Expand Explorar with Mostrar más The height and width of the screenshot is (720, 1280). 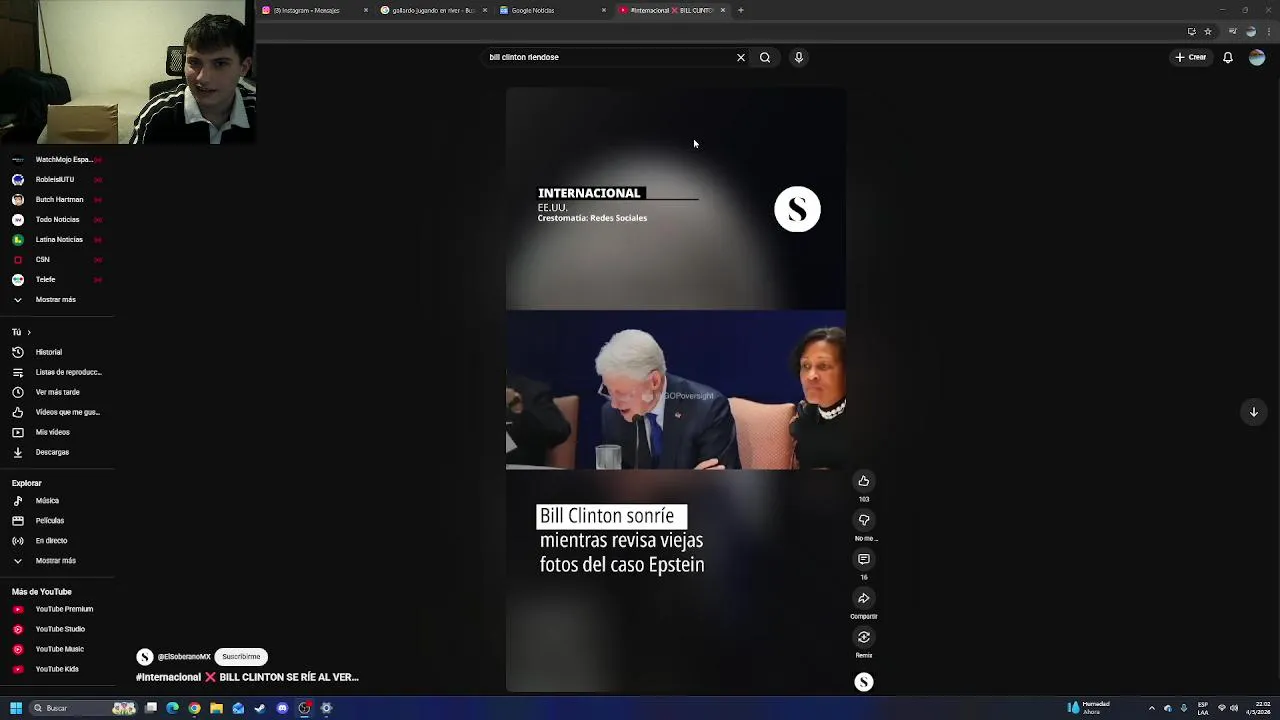[56, 560]
